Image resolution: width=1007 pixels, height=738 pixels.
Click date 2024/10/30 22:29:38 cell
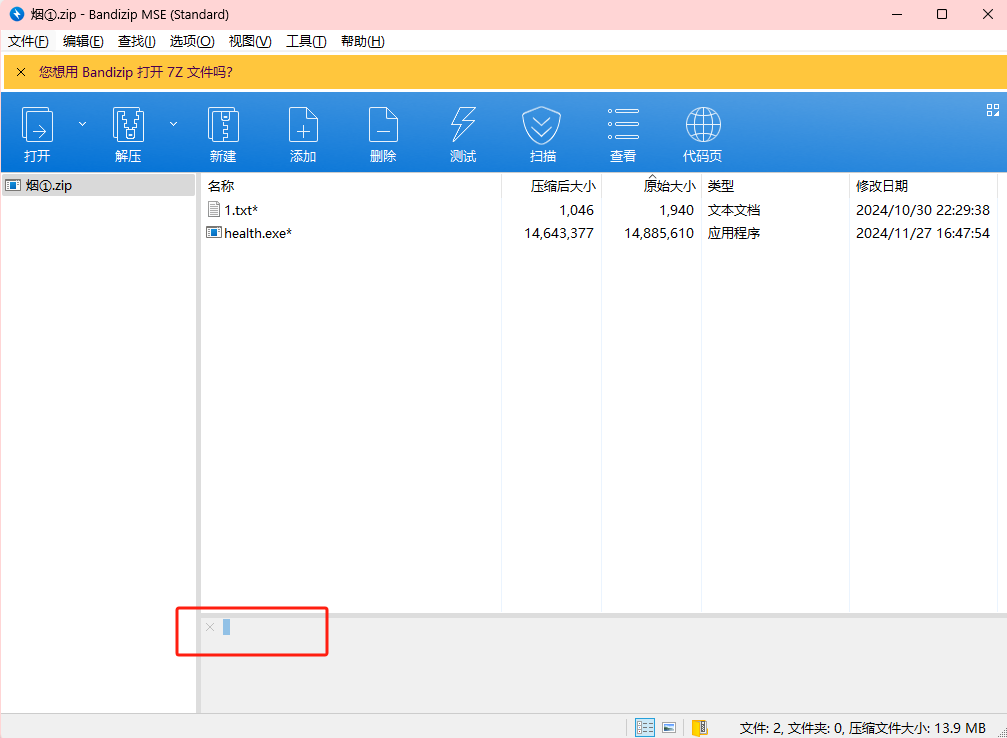point(923,210)
